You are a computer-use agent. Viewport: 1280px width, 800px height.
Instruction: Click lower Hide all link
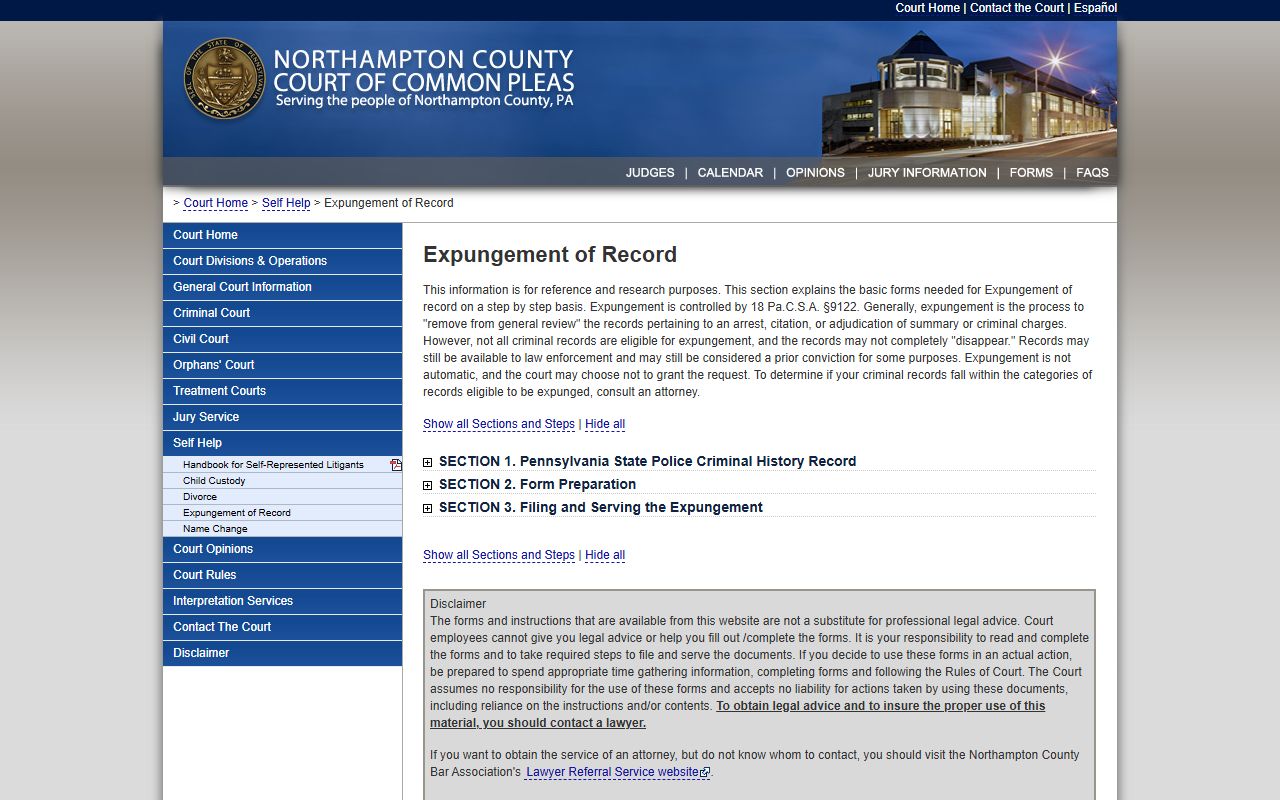click(x=605, y=555)
